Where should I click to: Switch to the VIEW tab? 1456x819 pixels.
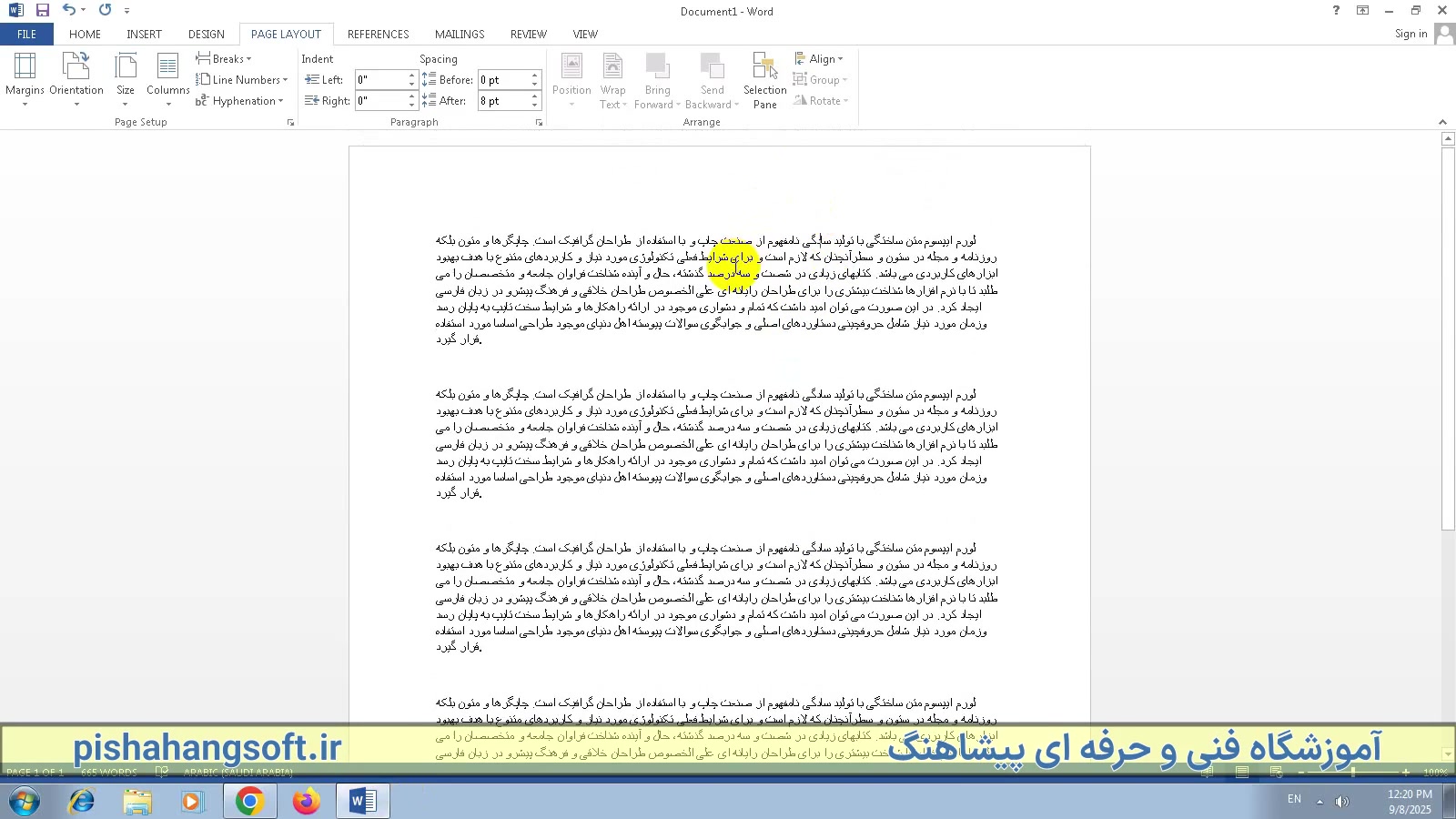click(x=585, y=35)
